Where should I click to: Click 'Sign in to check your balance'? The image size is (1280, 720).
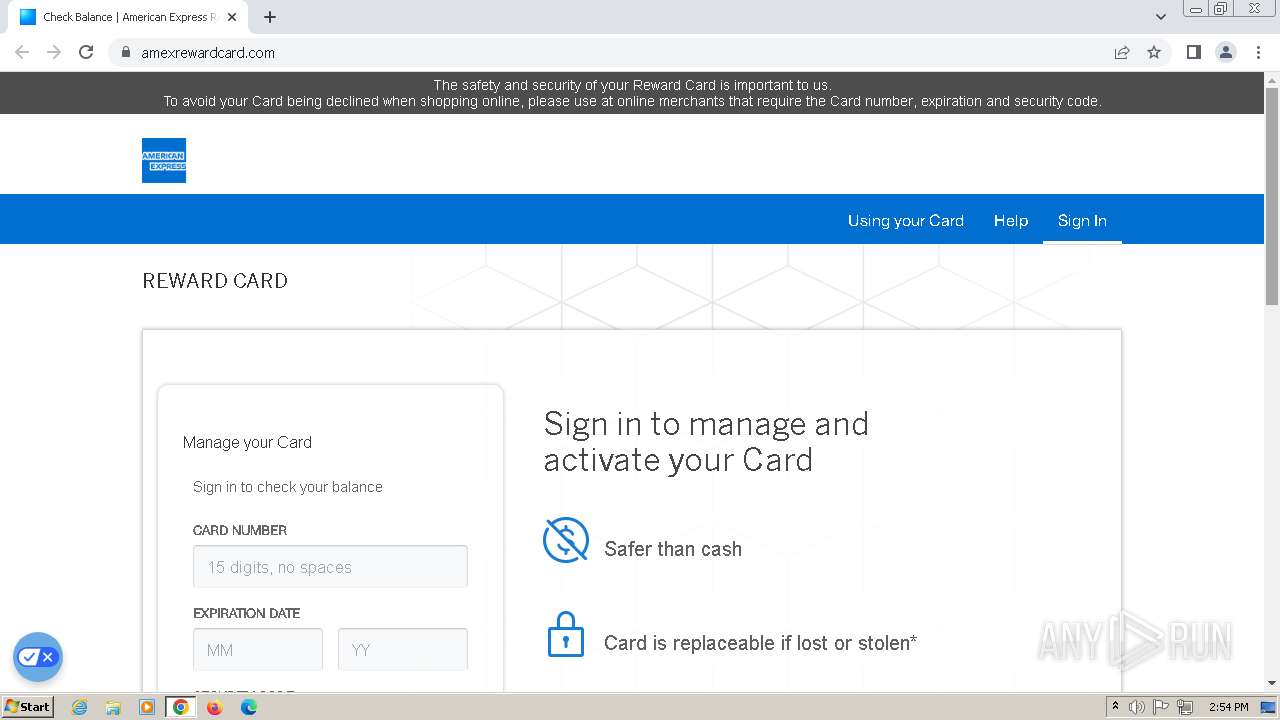[288, 487]
